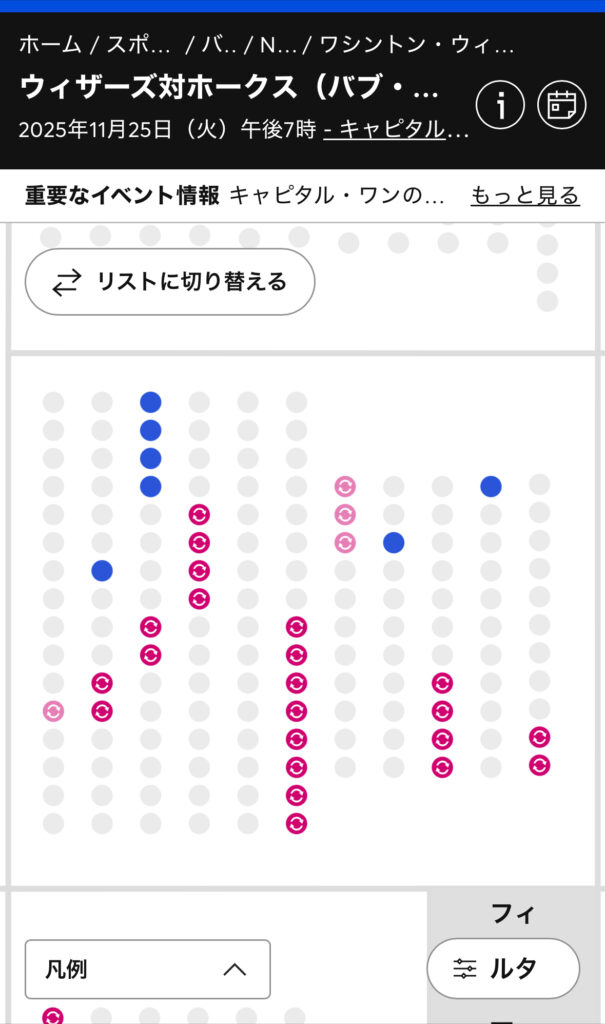
Task: Select the faded resale seat at far left
Action: [53, 711]
